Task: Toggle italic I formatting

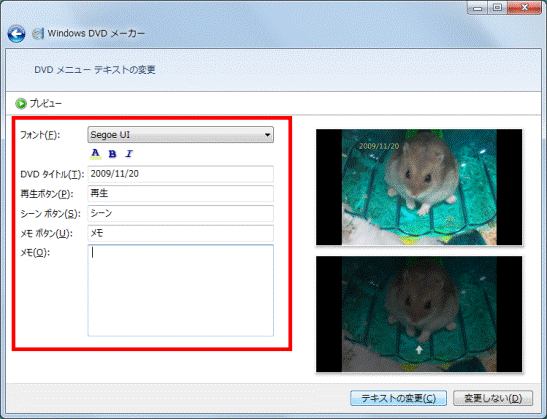Action: [129, 154]
